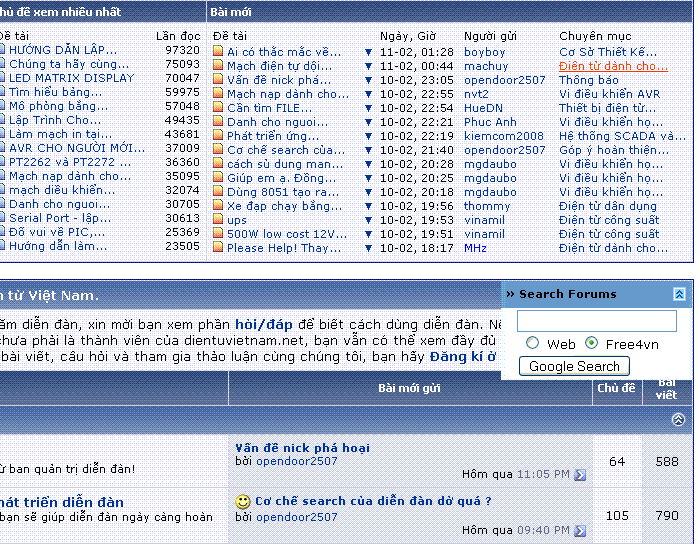
Task: View the profile of user thommy
Action: tap(487, 206)
